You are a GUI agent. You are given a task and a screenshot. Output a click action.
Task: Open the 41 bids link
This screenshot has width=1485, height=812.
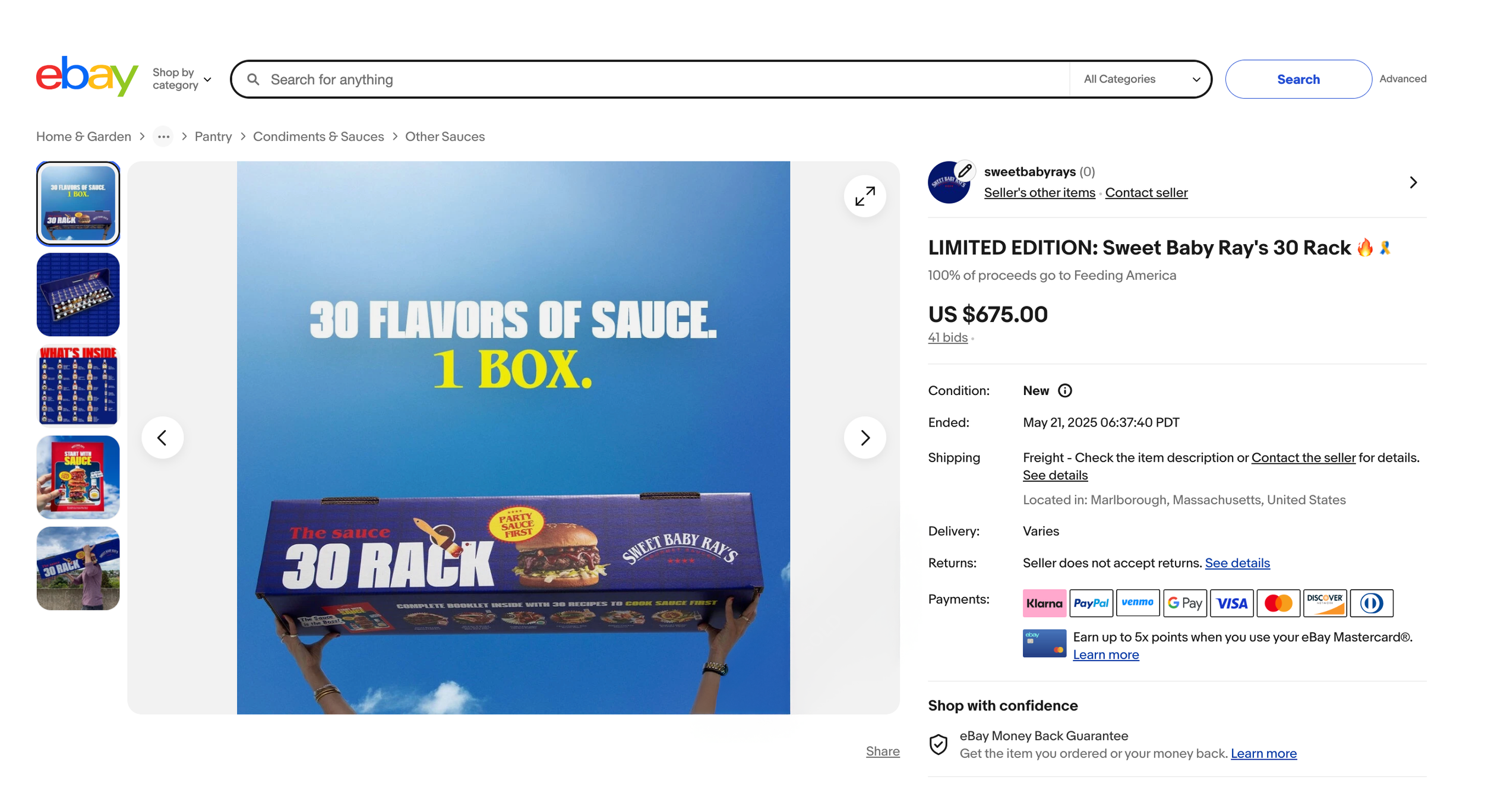pos(947,337)
